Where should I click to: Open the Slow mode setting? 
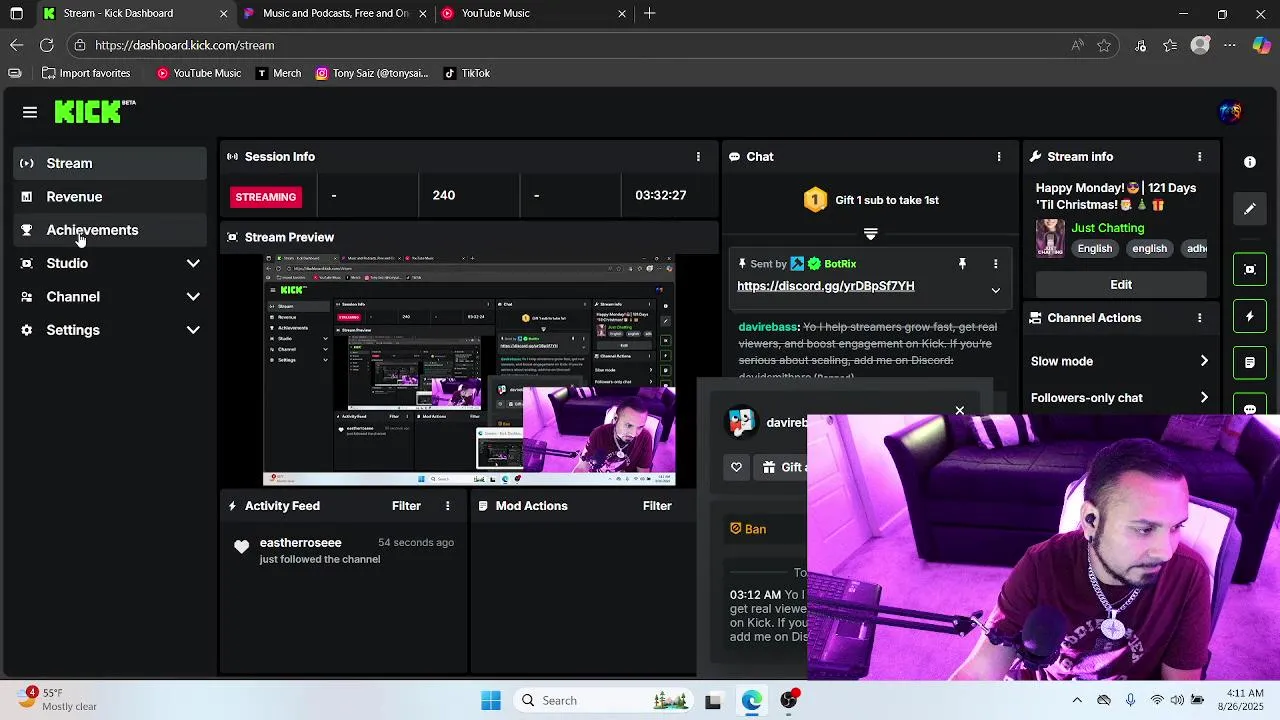[1120, 361]
